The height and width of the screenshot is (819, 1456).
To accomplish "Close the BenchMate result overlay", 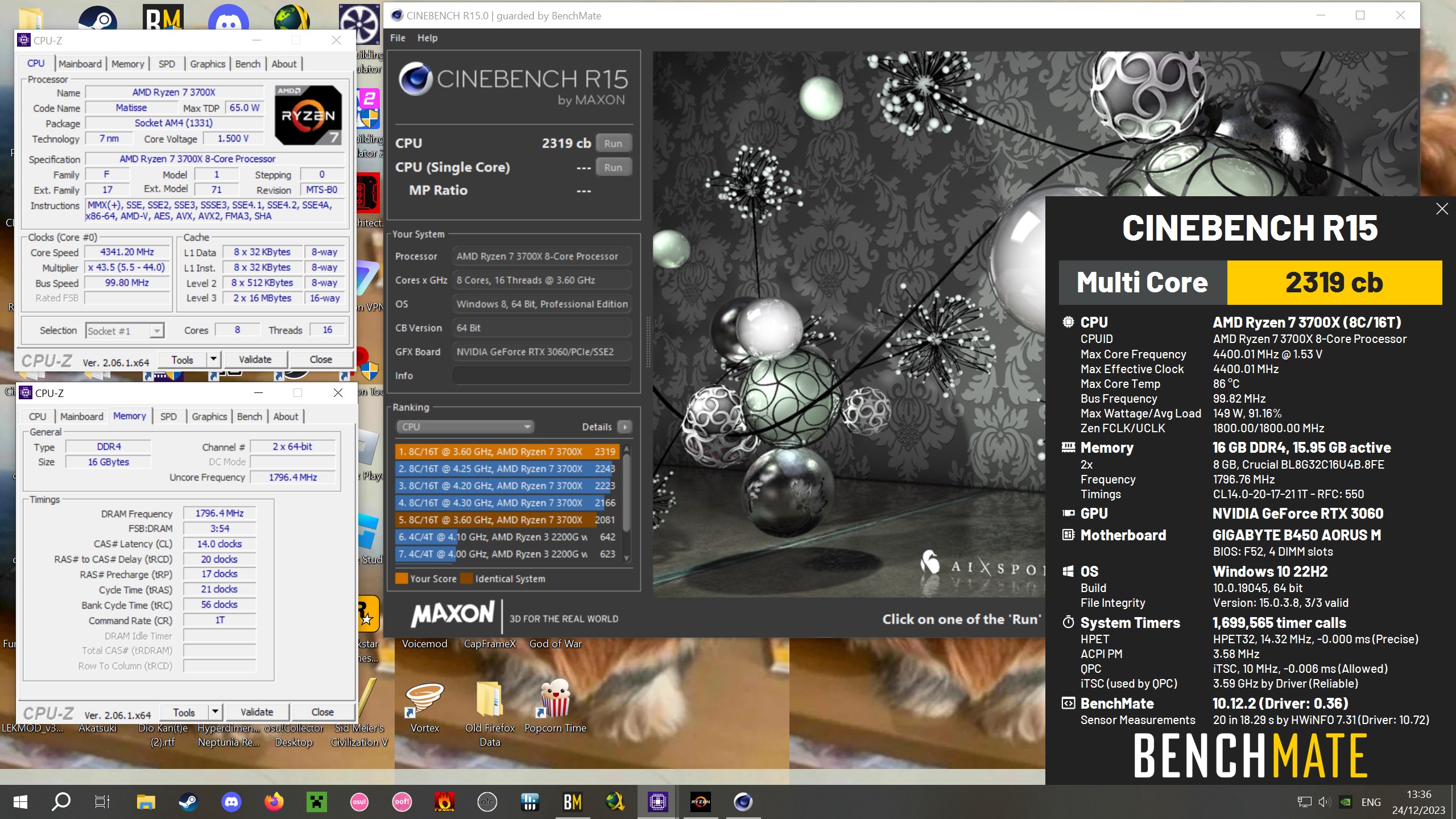I will click(1442, 209).
